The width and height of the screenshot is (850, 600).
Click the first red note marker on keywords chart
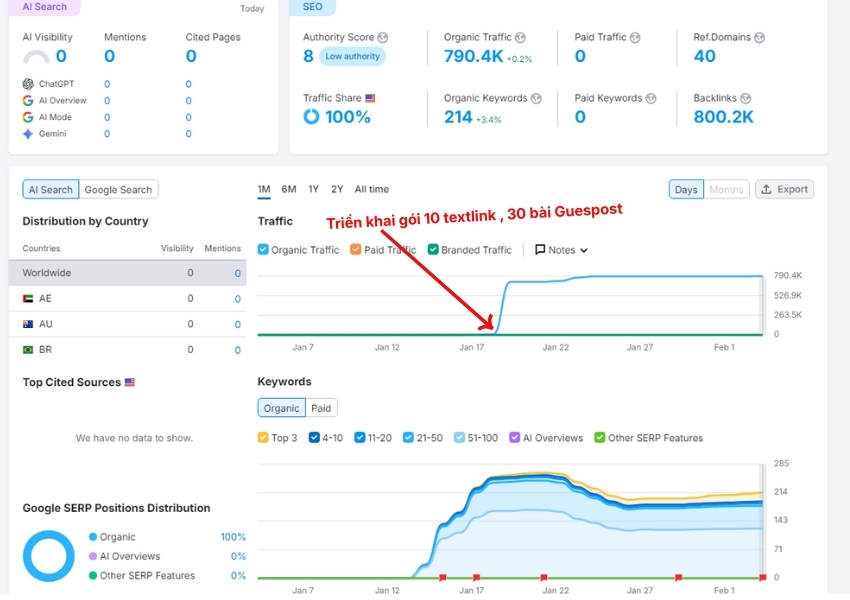442,577
